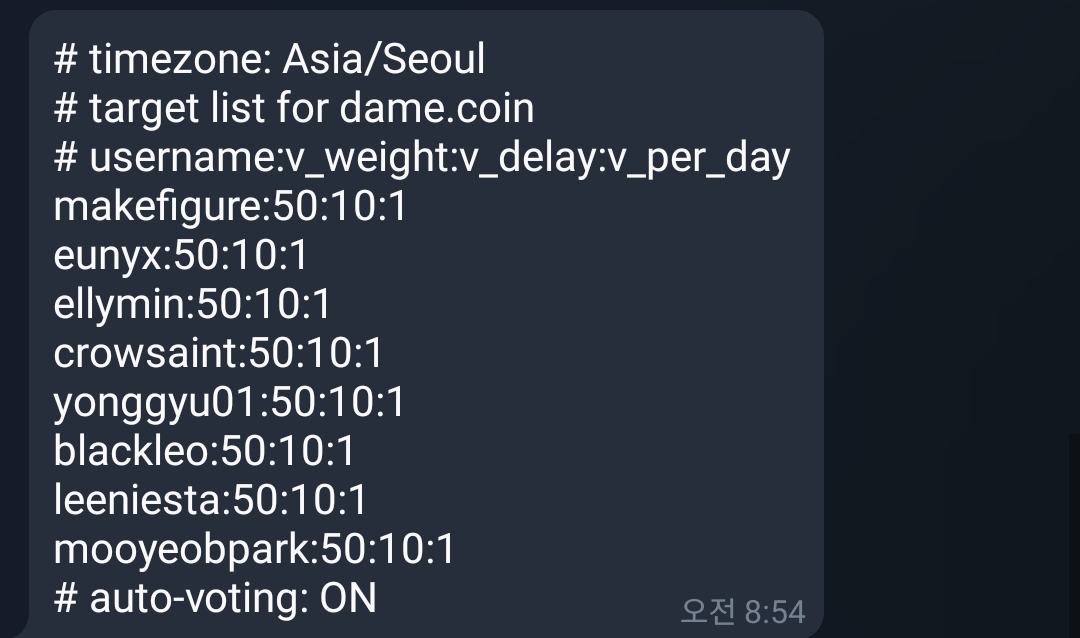Select the ellymin:50:10:1 entry

pyautogui.click(x=192, y=305)
